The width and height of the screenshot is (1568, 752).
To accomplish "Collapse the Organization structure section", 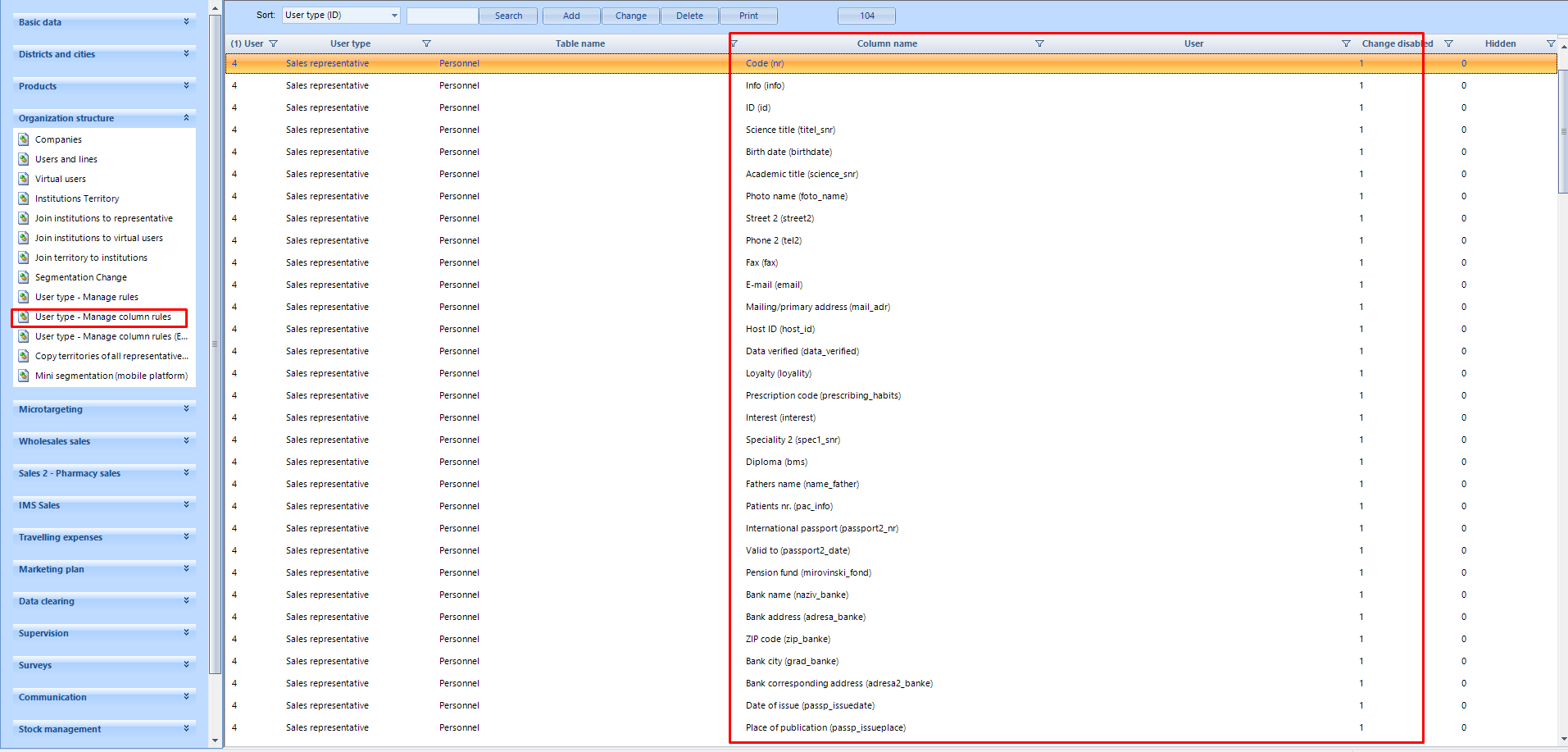I will click(186, 118).
